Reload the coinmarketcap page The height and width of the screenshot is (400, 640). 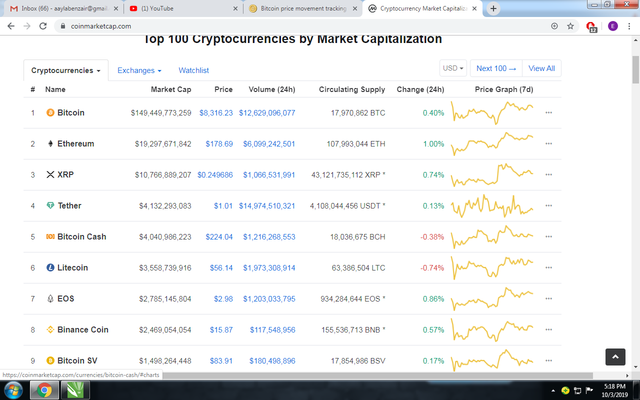(43, 26)
